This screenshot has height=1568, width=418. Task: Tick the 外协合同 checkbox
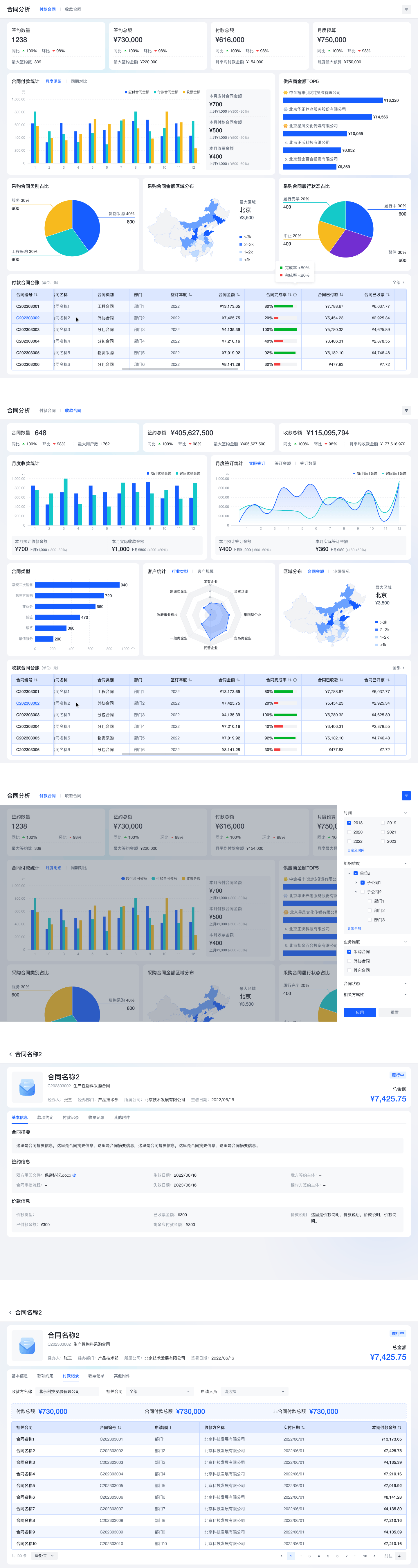(x=349, y=961)
